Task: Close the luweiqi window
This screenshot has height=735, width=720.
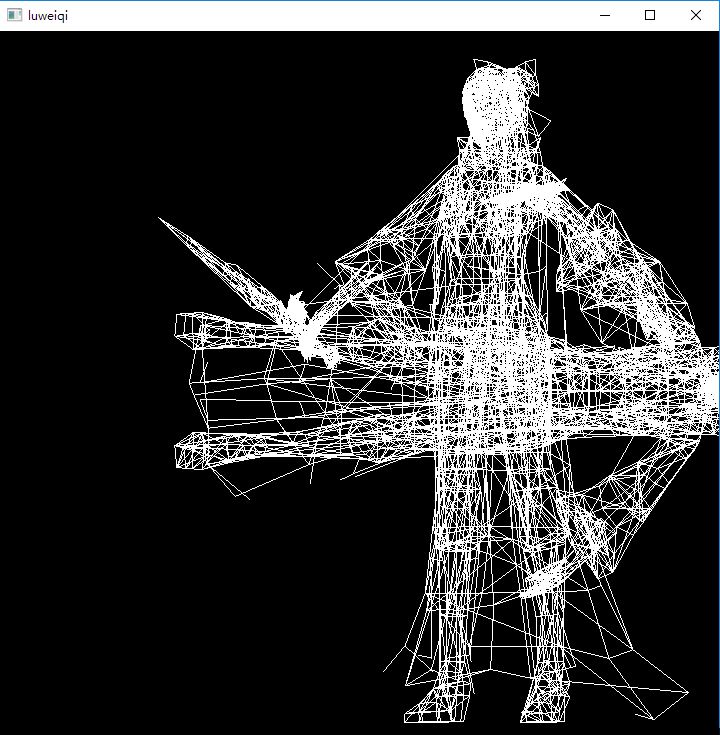Action: pos(696,15)
